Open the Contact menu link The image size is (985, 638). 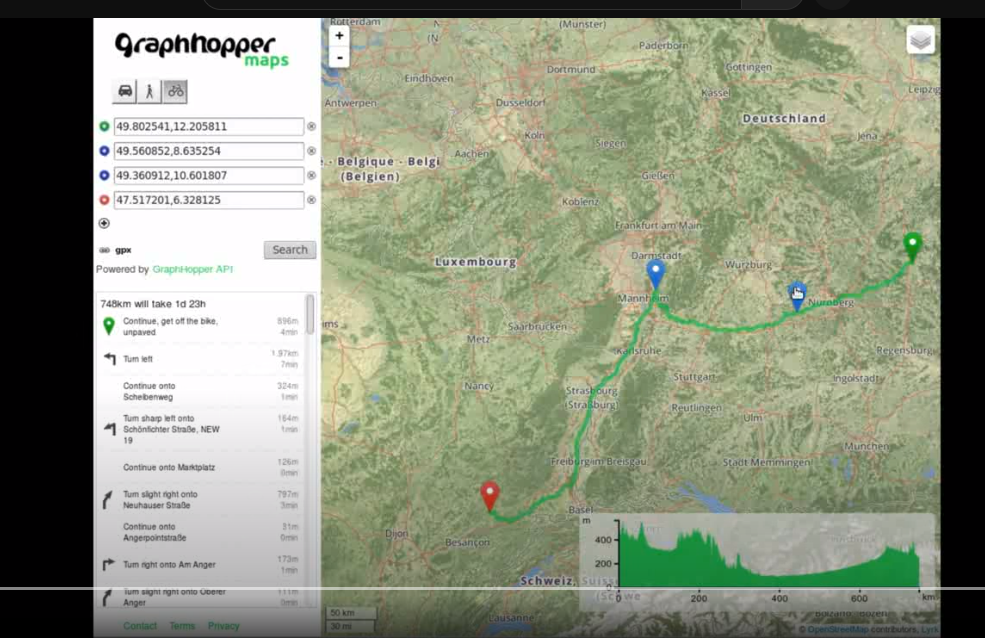click(140, 625)
